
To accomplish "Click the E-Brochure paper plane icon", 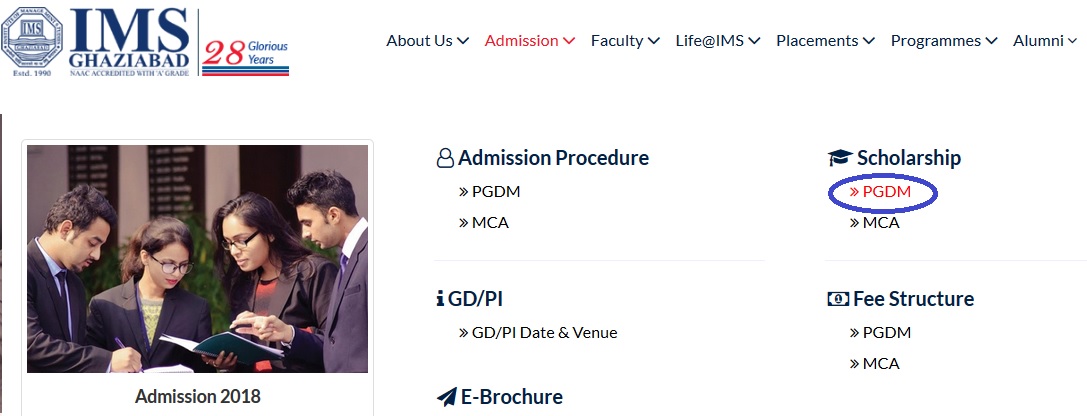I will tap(446, 397).
